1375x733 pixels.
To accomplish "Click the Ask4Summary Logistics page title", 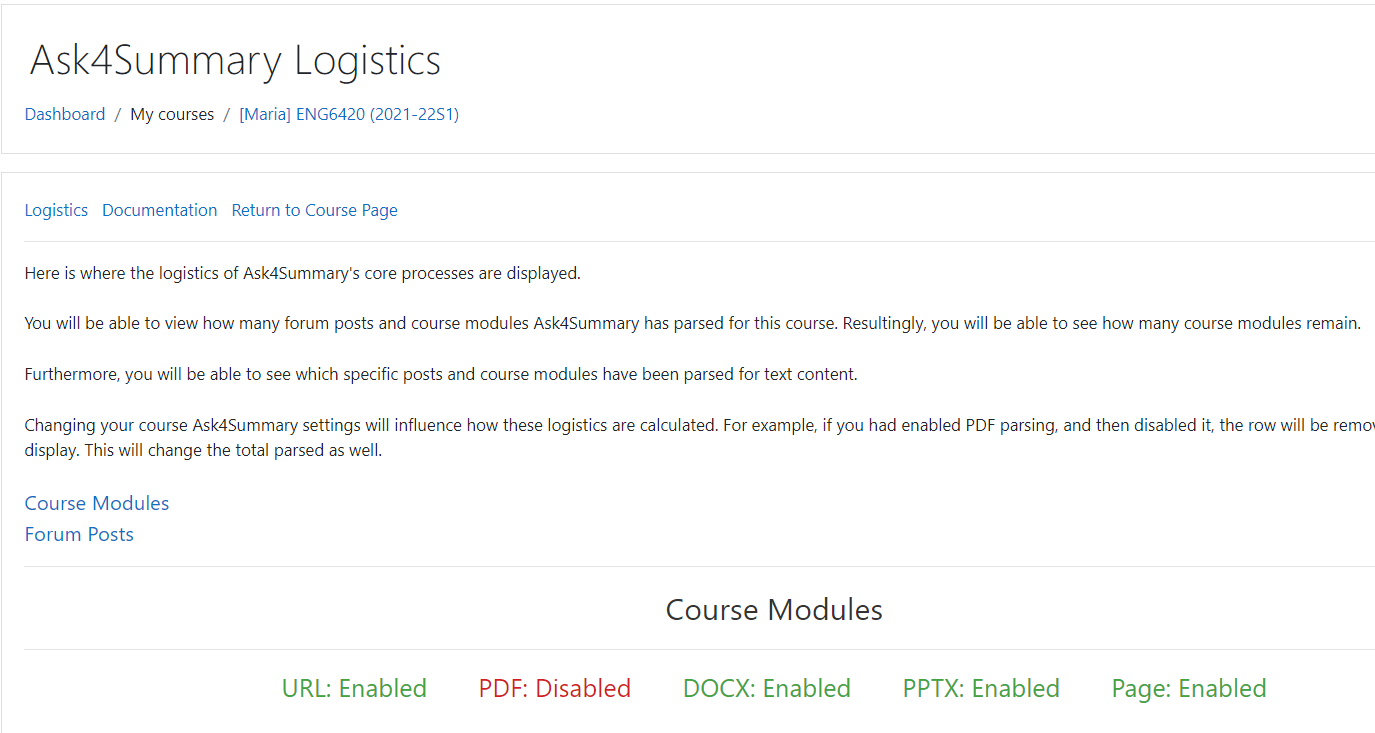I will coord(235,60).
